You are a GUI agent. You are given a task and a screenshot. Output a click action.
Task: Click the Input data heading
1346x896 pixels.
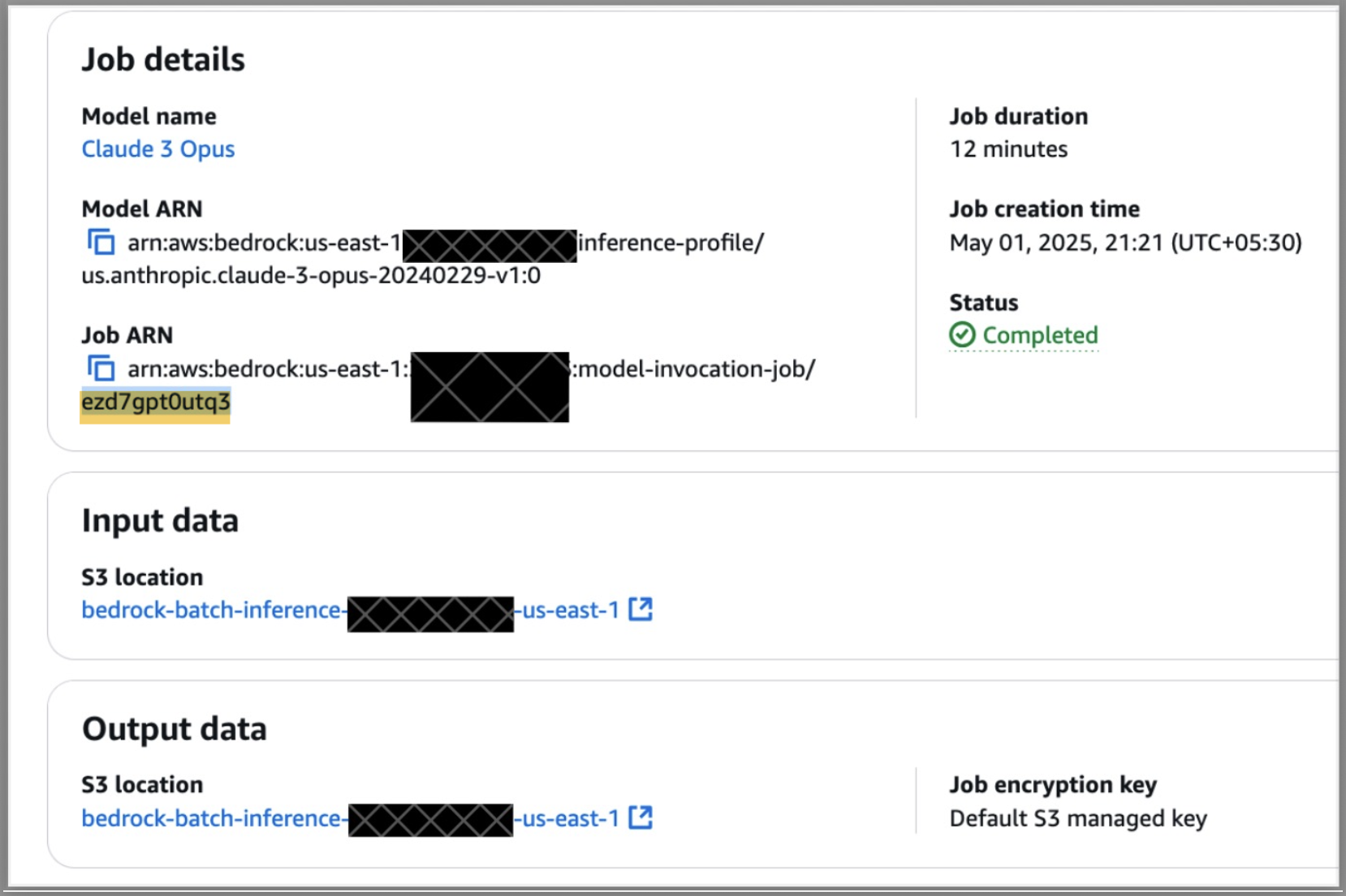pyautogui.click(x=160, y=521)
